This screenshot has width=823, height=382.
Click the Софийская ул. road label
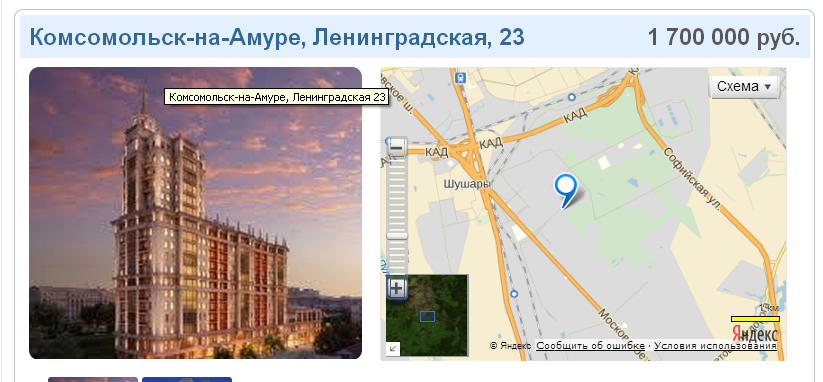coord(695,179)
